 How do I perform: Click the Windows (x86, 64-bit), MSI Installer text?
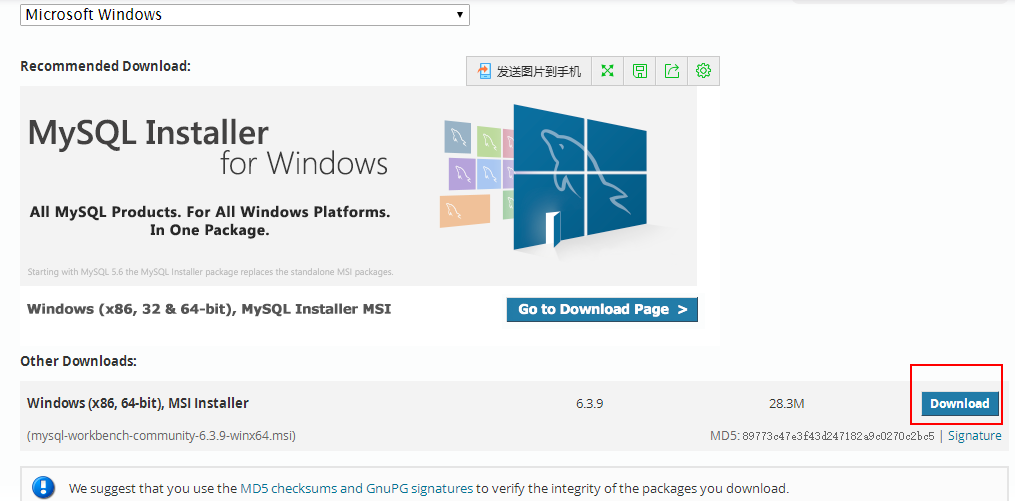[x=138, y=403]
